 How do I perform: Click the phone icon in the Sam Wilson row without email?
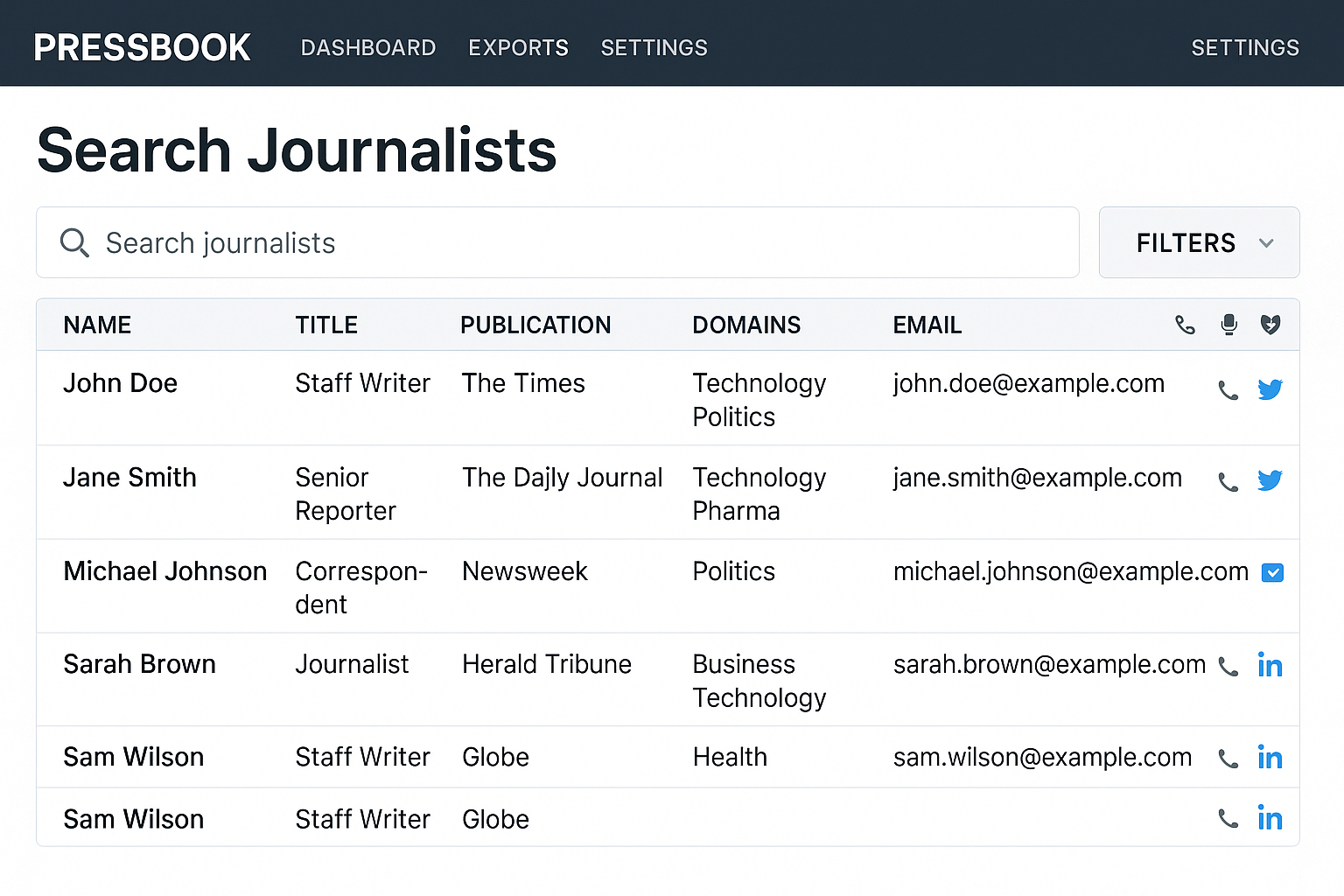pyautogui.click(x=1228, y=819)
